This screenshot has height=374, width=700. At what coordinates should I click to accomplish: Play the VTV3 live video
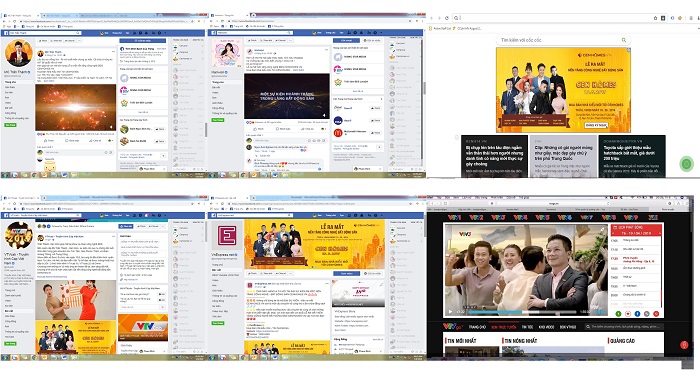tap(450, 312)
